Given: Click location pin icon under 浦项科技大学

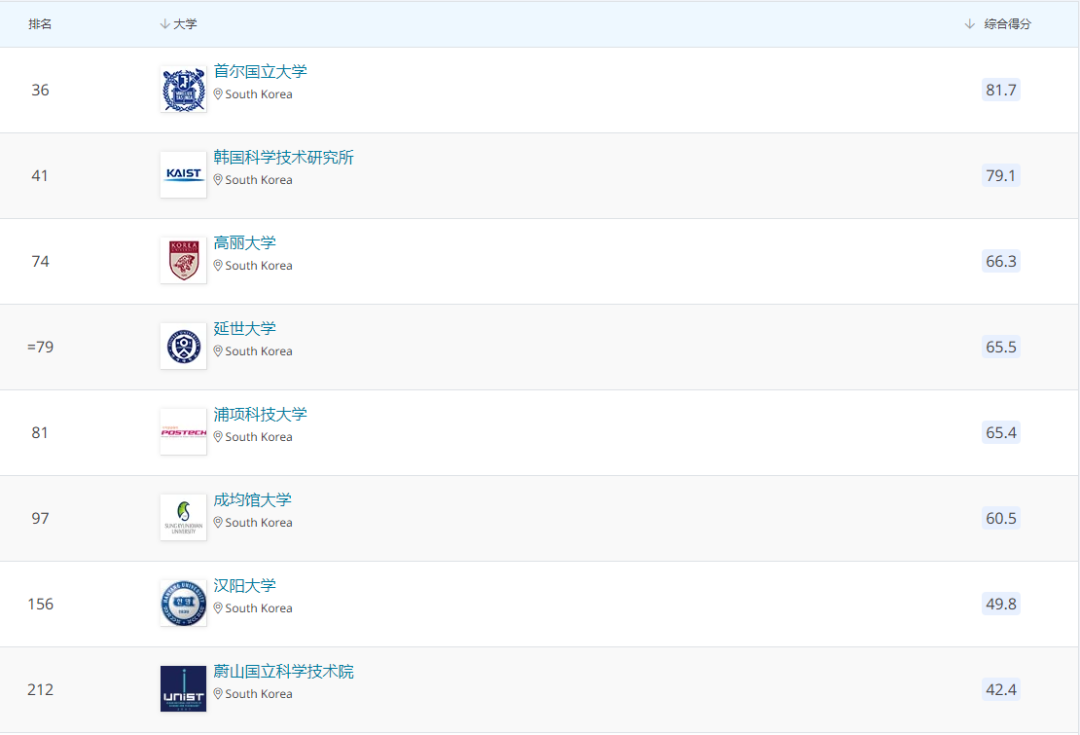Looking at the screenshot, I should coord(218,437).
